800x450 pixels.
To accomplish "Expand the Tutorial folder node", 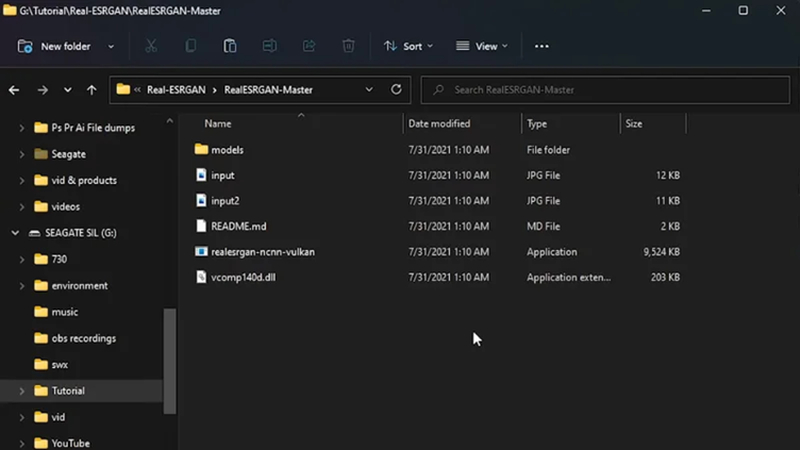I will coord(21,391).
